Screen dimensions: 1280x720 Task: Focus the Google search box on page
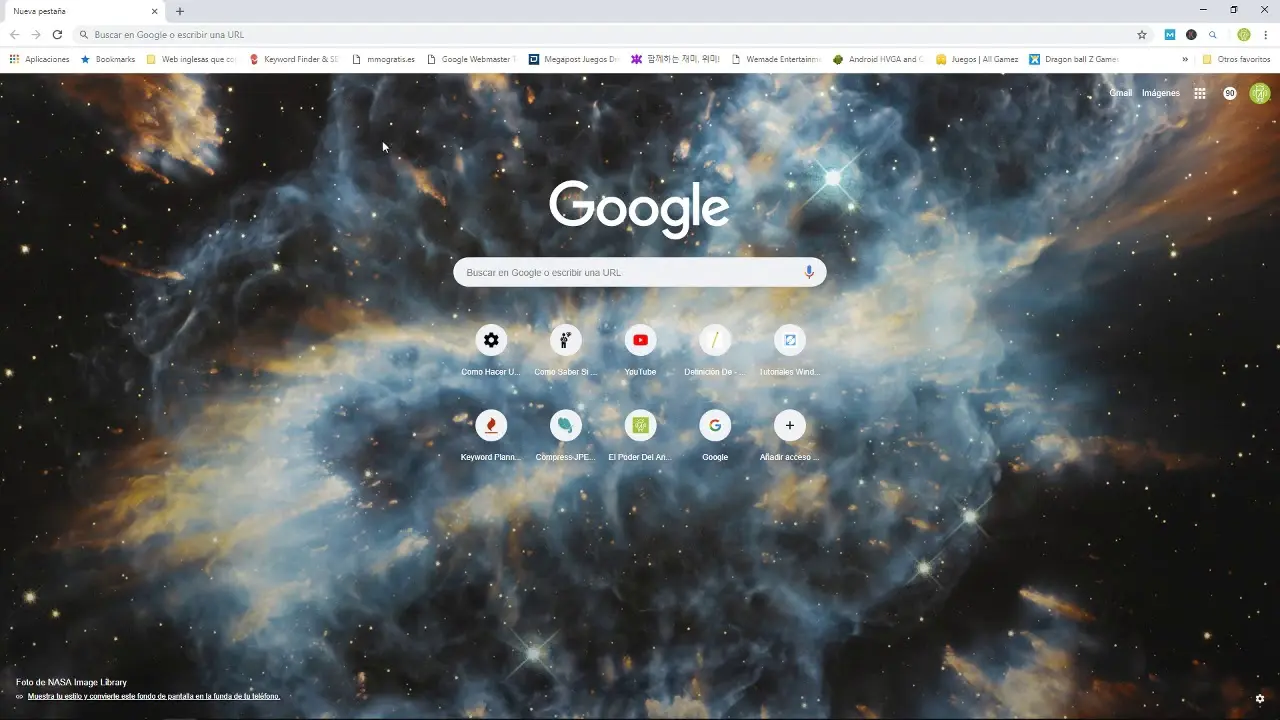coord(640,272)
